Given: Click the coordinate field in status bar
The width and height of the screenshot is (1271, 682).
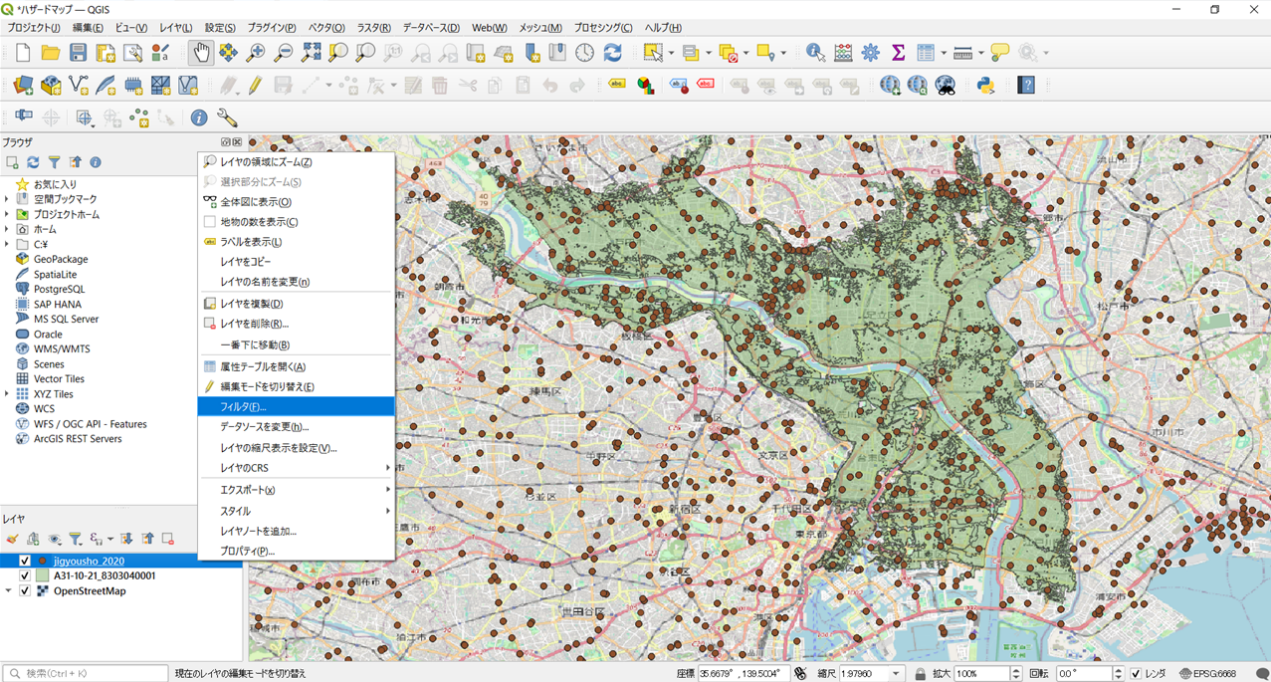Looking at the screenshot, I should click(744, 674).
